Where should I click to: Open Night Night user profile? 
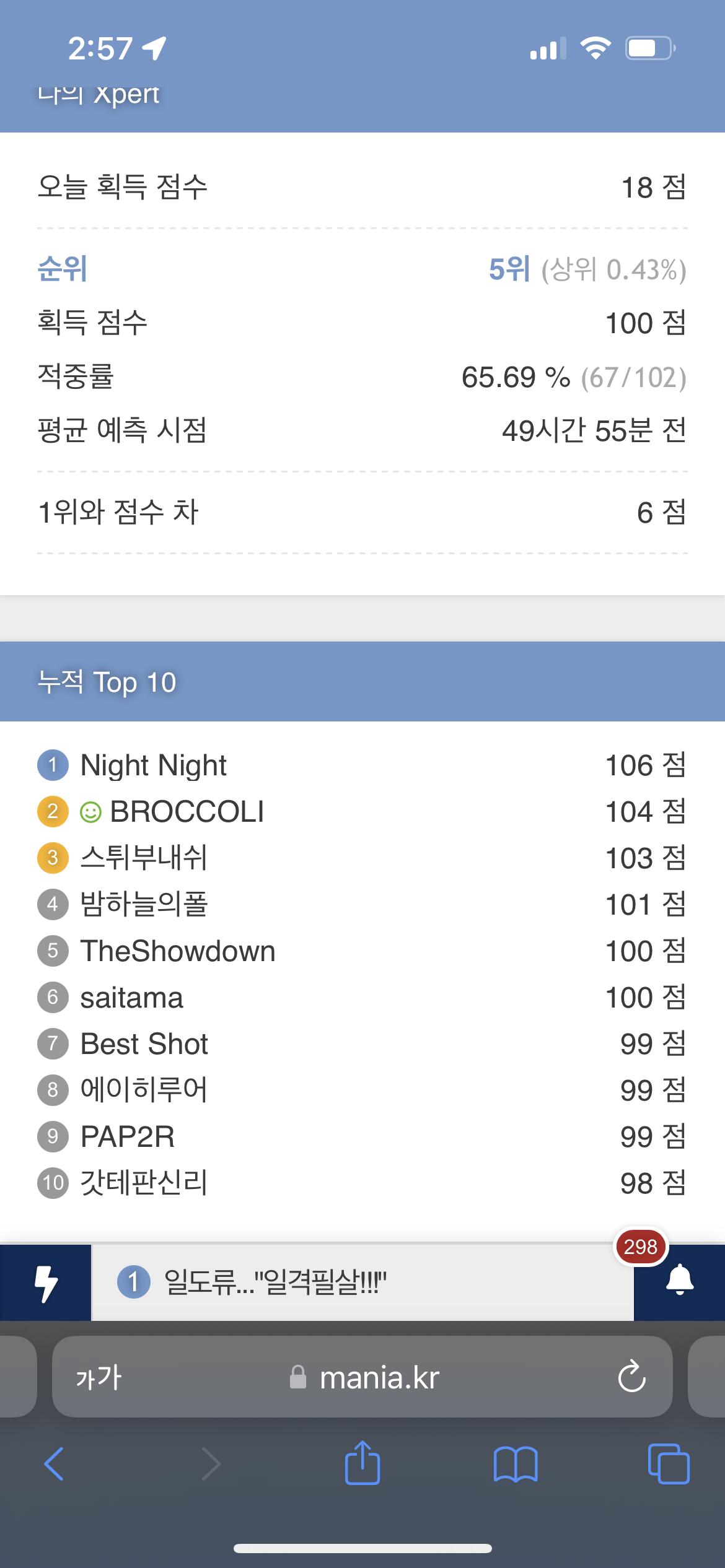(153, 765)
